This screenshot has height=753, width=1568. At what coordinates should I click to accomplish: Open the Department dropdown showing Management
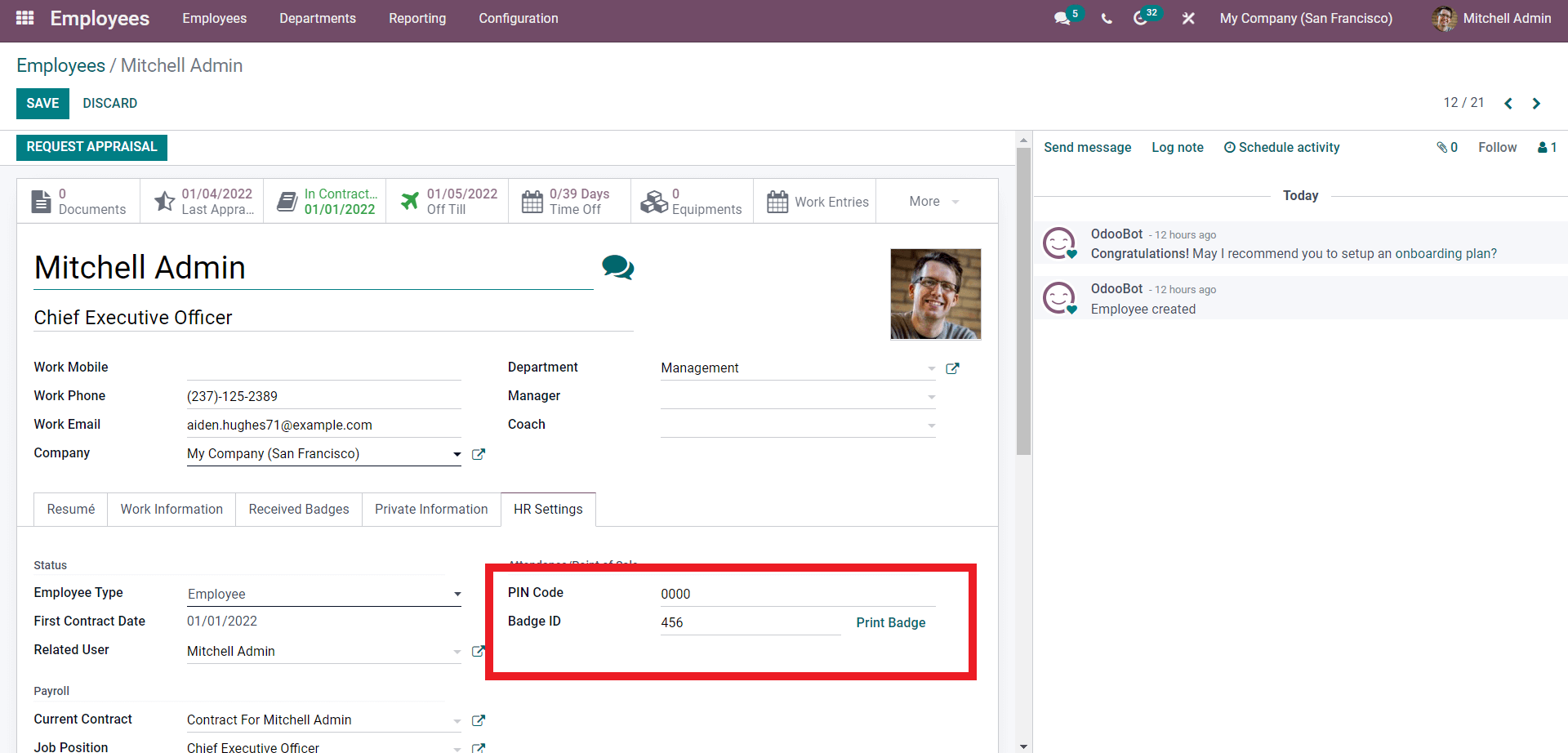click(x=798, y=368)
